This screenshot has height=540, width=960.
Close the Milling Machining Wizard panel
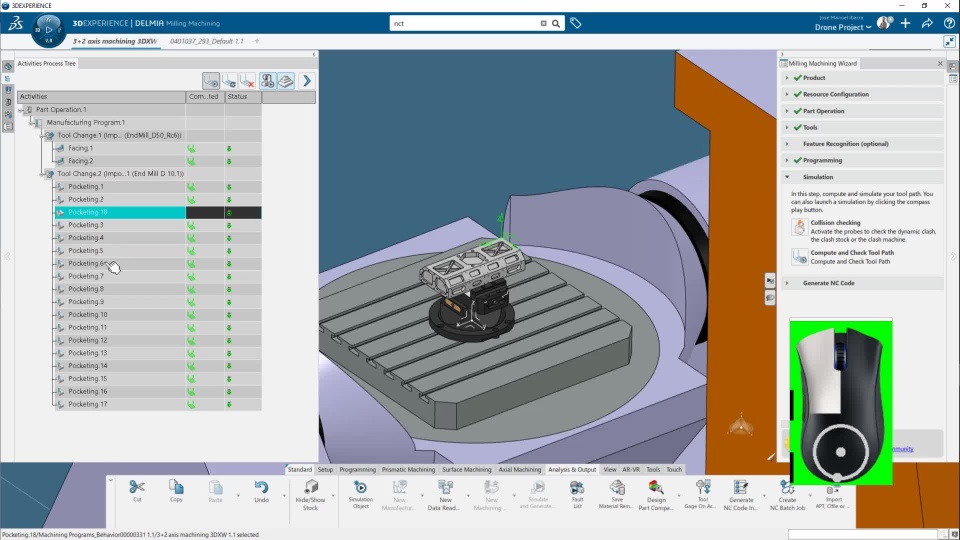click(940, 63)
